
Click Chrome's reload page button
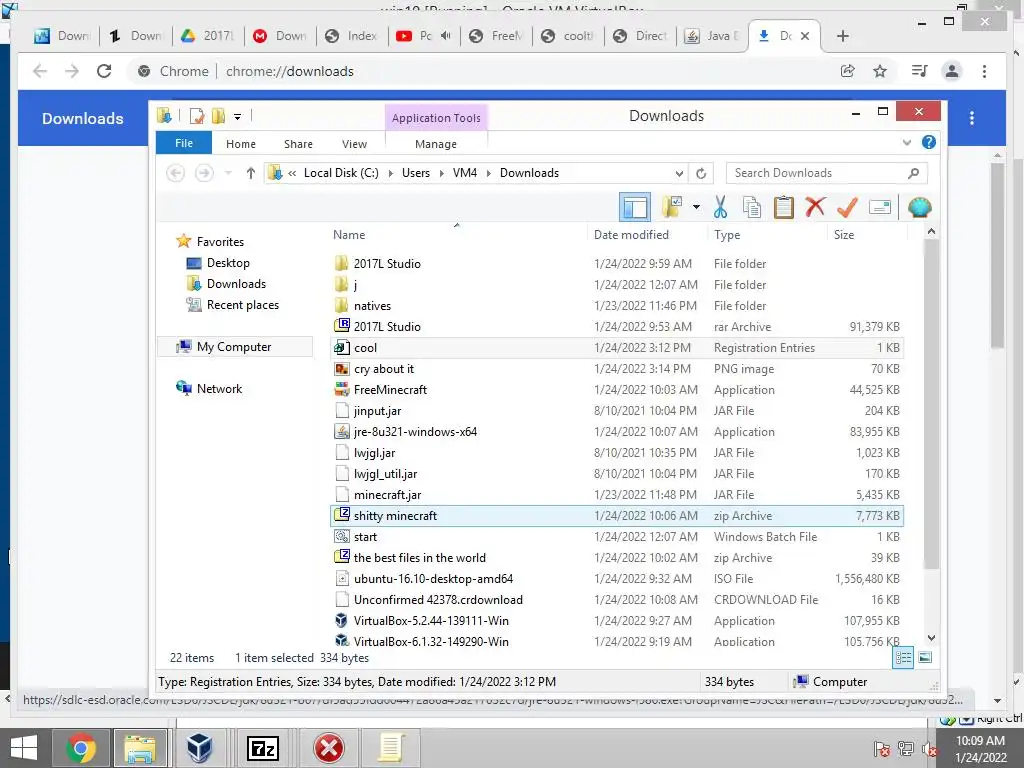(x=104, y=71)
